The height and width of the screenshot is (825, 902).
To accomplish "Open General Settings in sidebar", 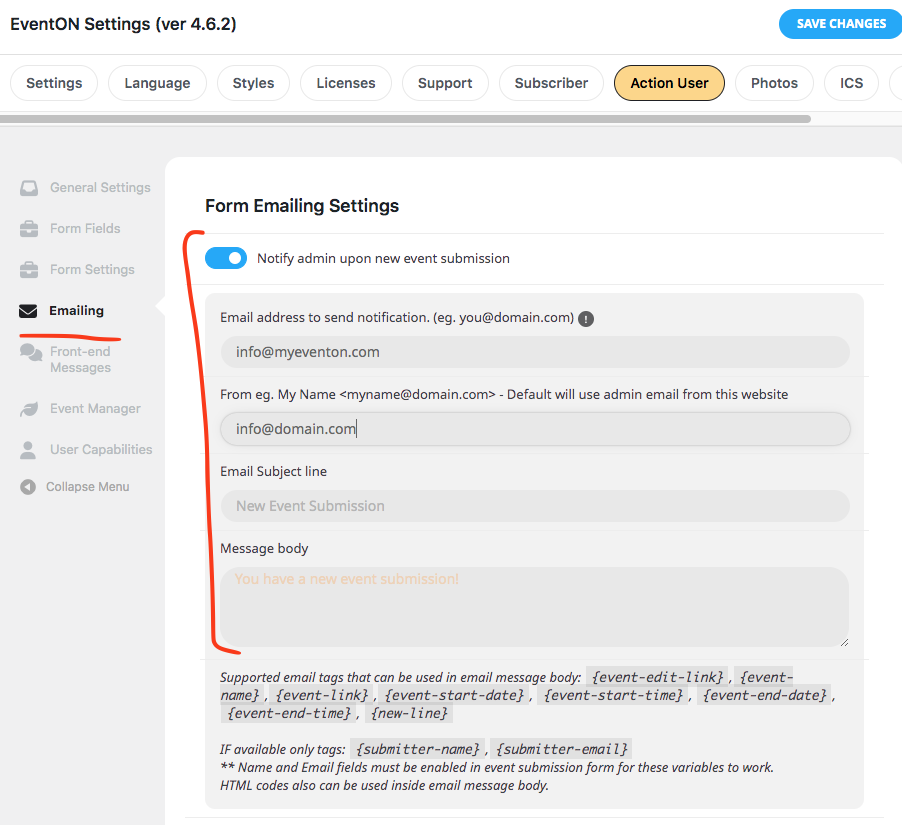I will (100, 188).
